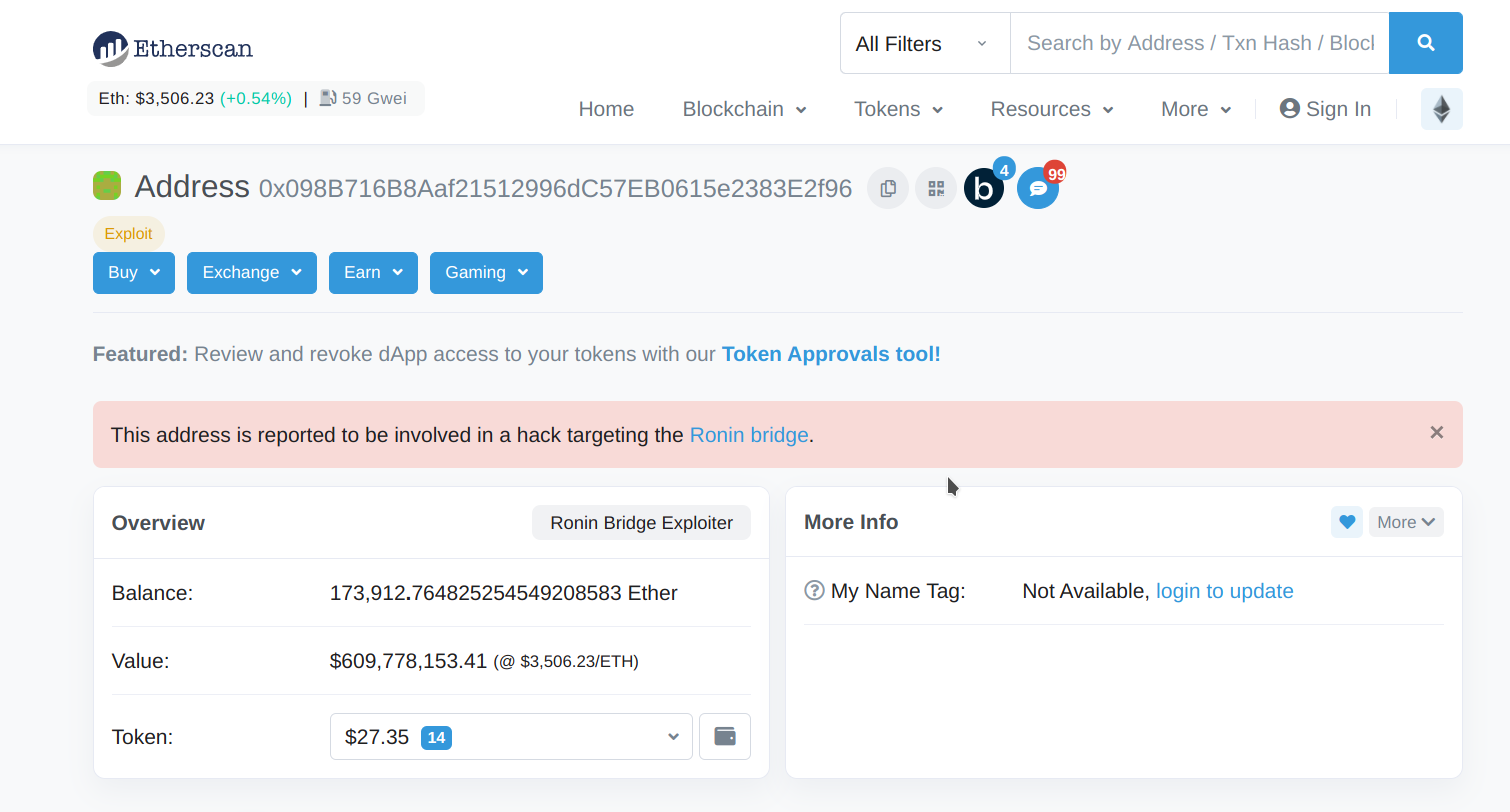This screenshot has width=1510, height=812.
Task: Open the token holdings wallet icon
Action: click(x=725, y=737)
